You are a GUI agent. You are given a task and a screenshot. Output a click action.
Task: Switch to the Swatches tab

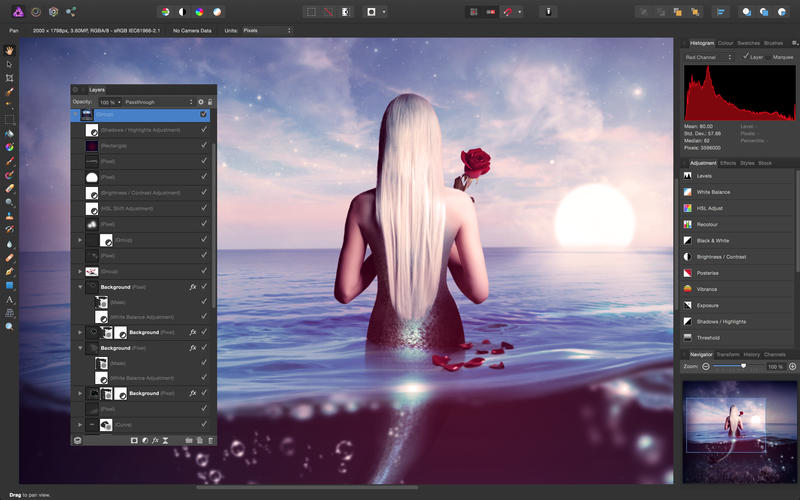(748, 43)
